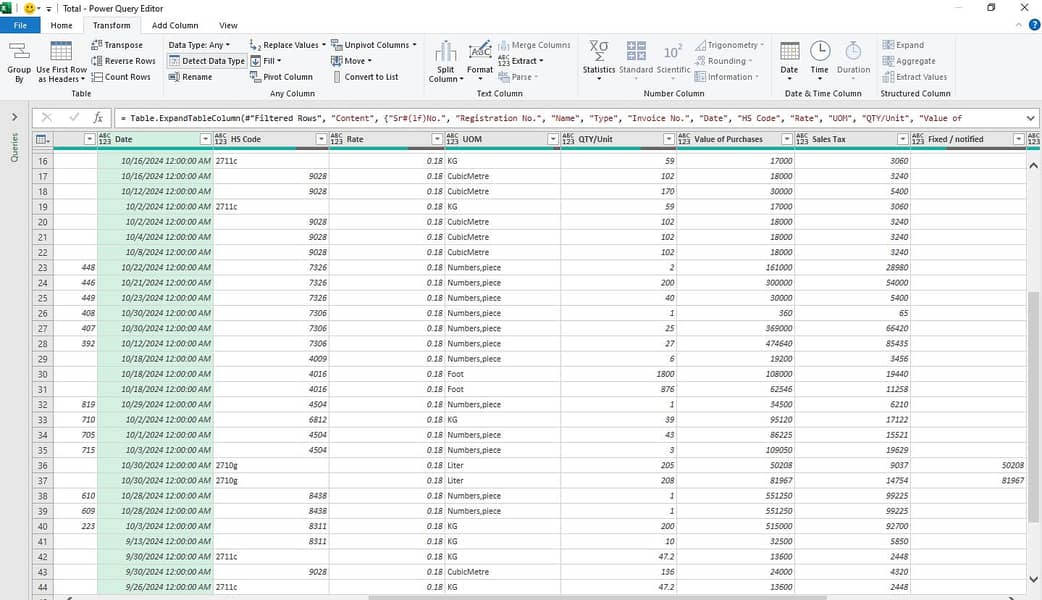1042x600 pixels.
Task: Open the Group By tool
Action: (19, 62)
